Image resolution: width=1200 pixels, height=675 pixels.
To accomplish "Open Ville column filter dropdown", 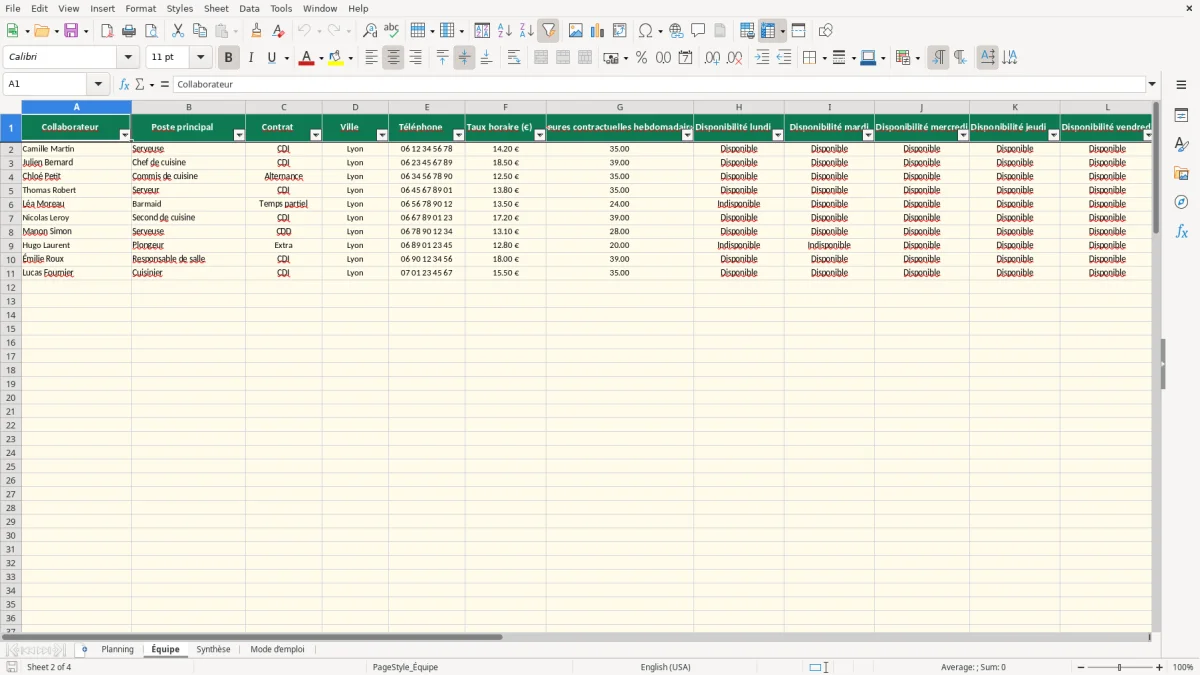I will [x=382, y=135].
